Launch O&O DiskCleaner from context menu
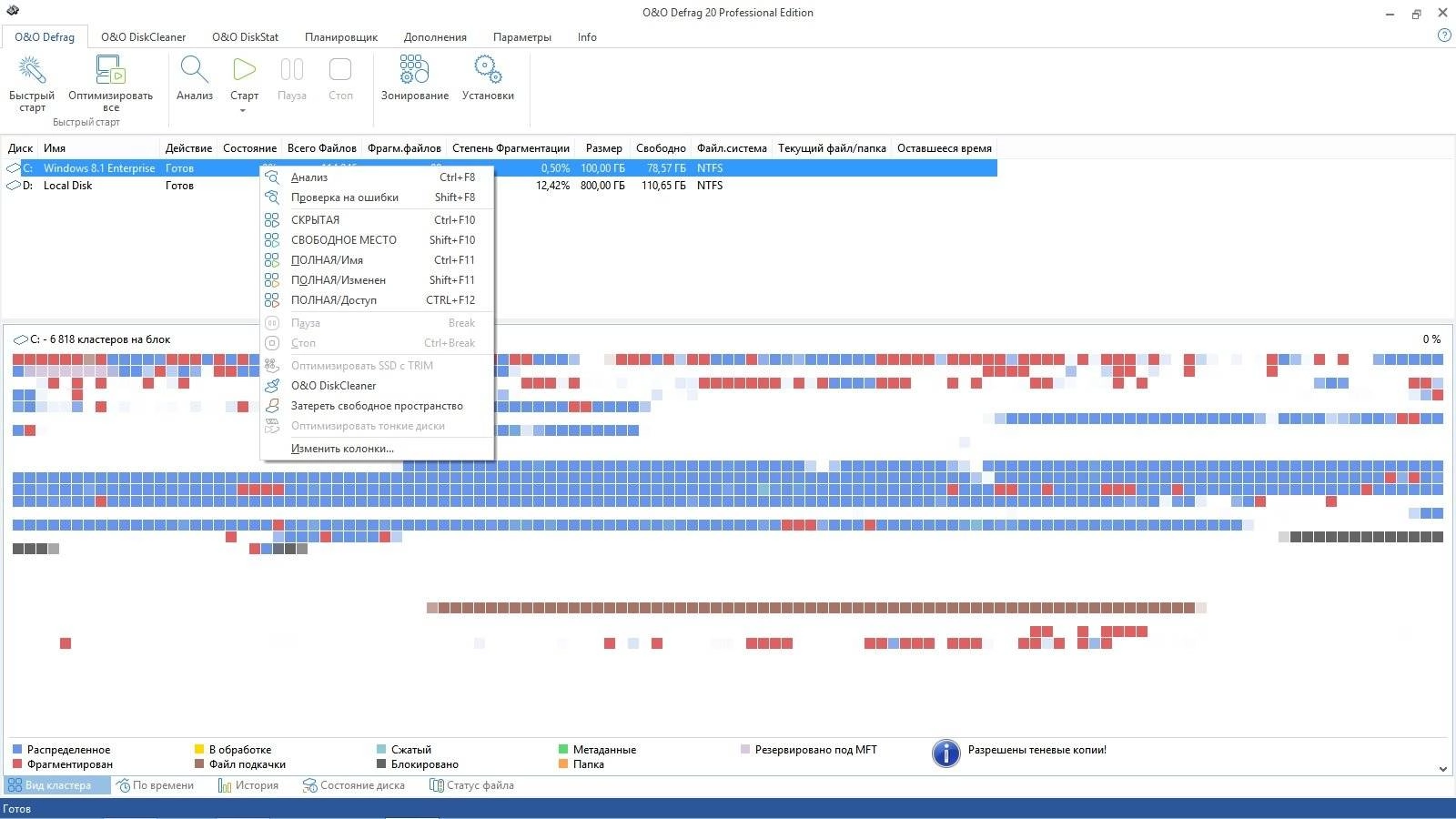The height and width of the screenshot is (819, 1456). 377,386
